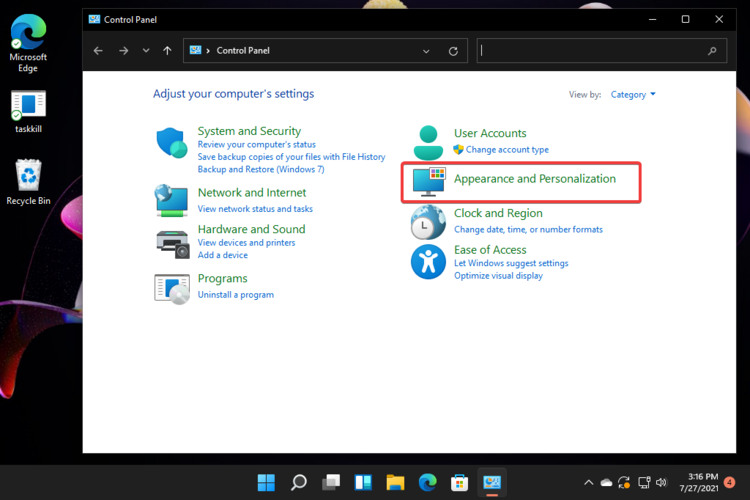Click the breadcrumb chevron before Control Panel

[x=208, y=51]
